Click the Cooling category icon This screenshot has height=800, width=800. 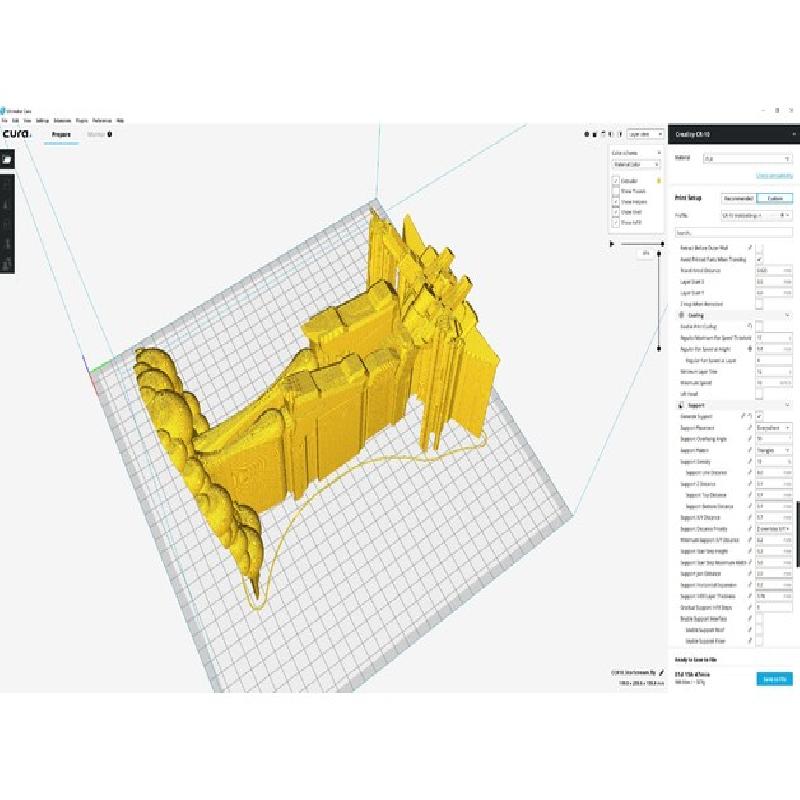(x=681, y=315)
